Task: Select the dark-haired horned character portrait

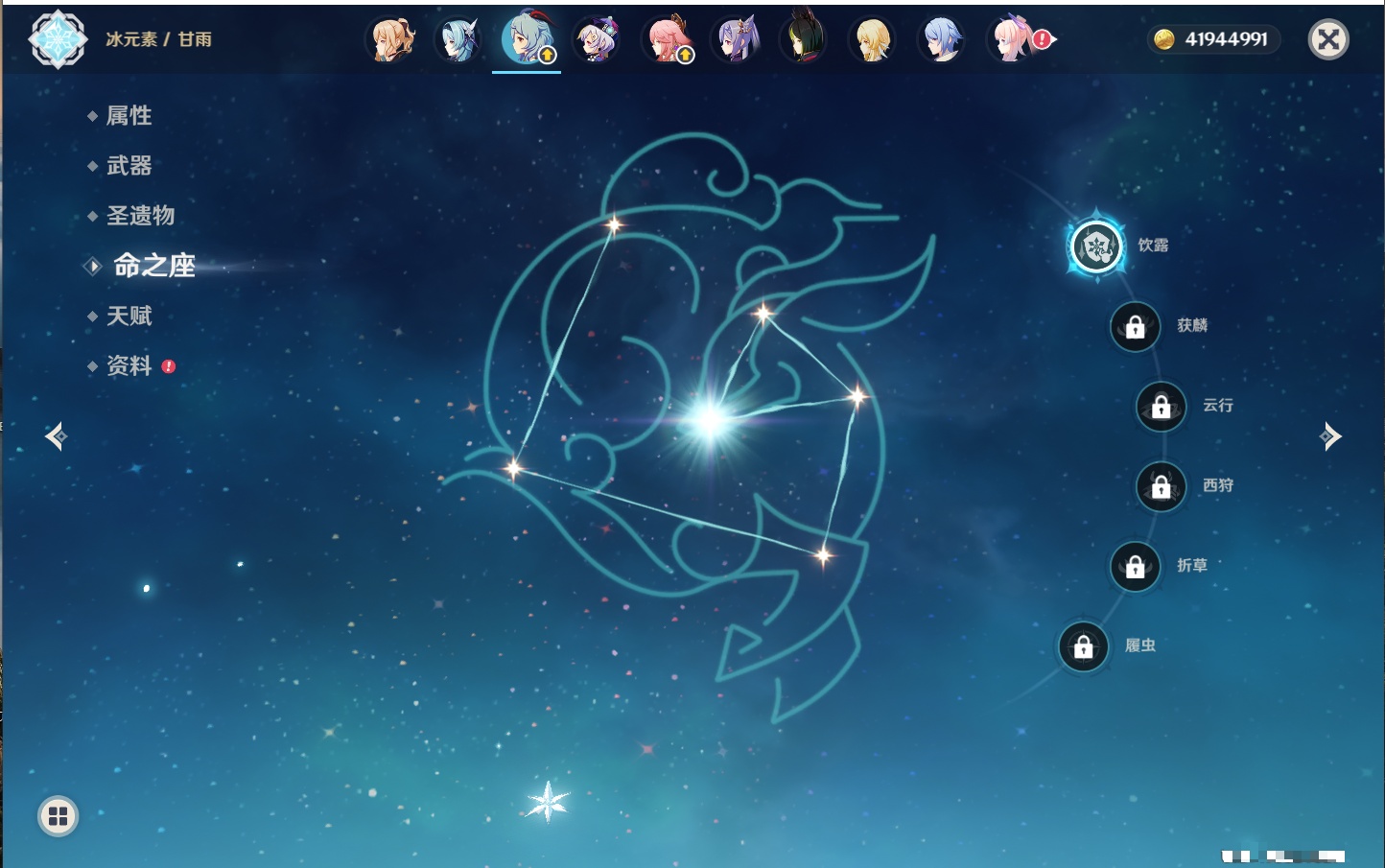Action: click(x=804, y=38)
